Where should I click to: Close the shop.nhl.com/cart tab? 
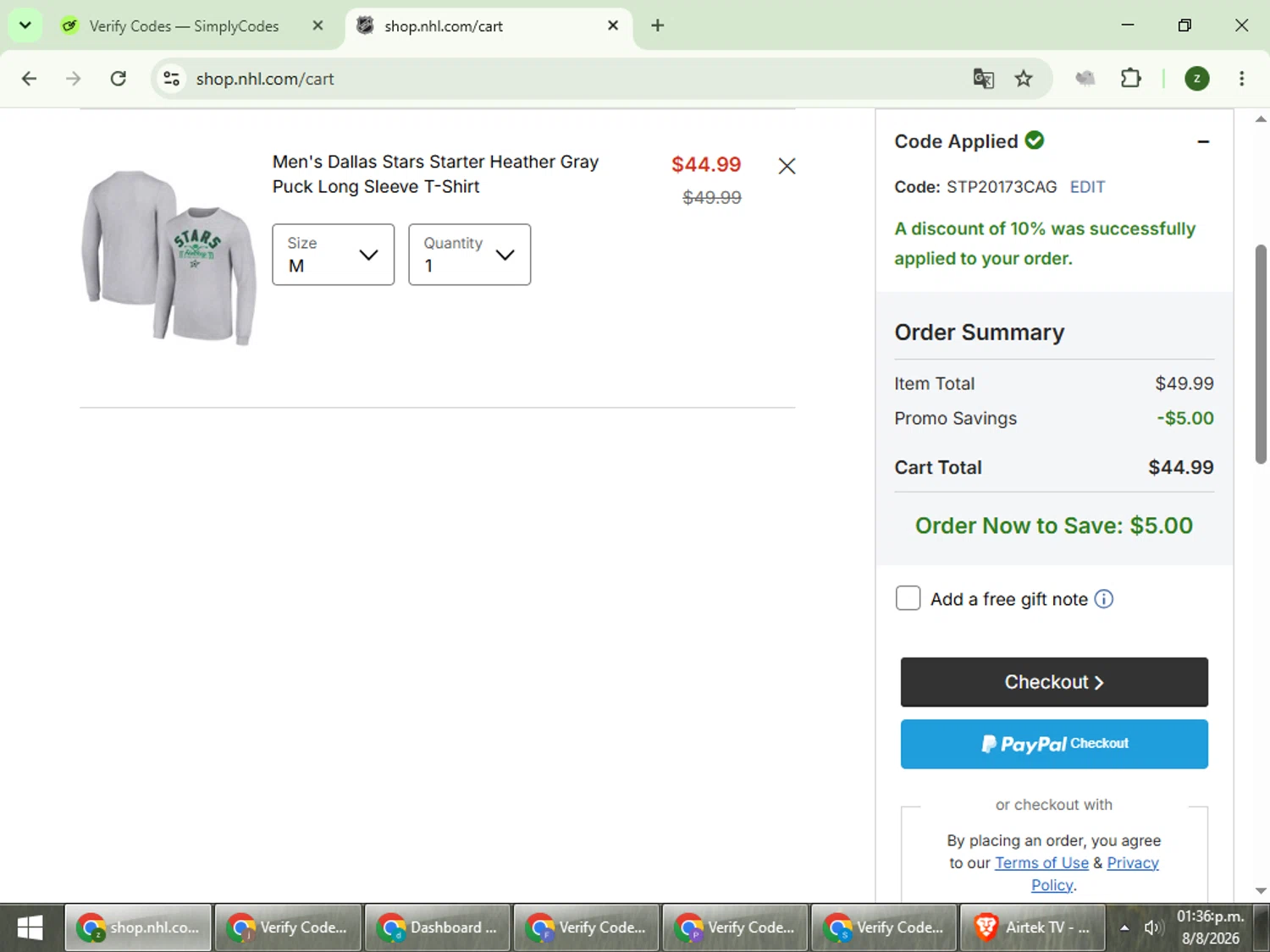(x=613, y=25)
